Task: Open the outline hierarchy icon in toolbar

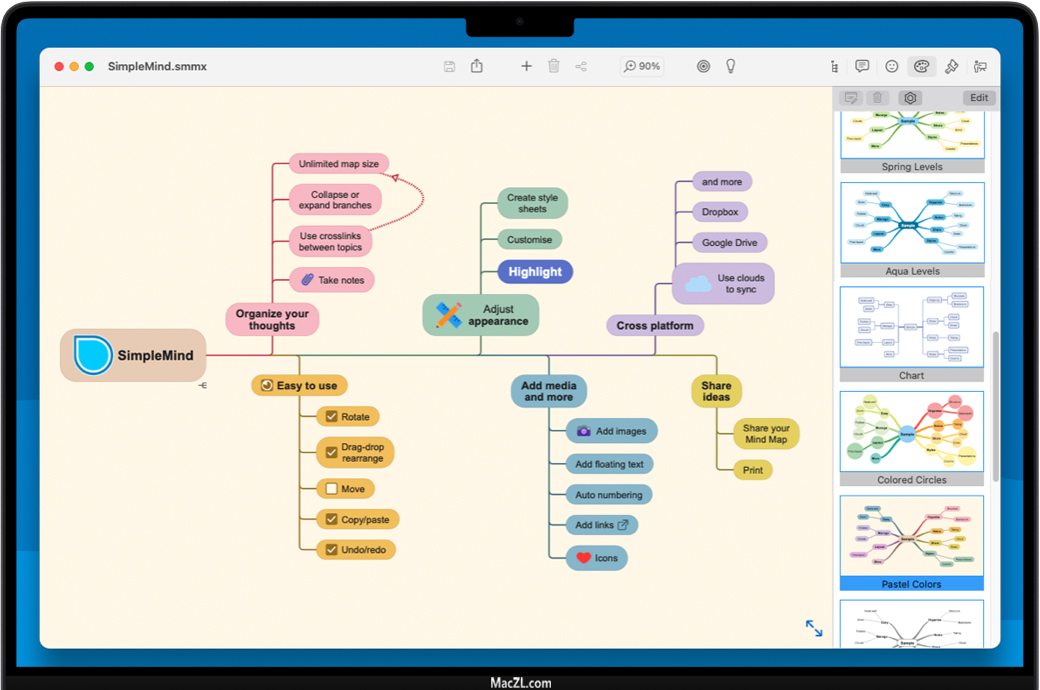Action: click(834, 66)
